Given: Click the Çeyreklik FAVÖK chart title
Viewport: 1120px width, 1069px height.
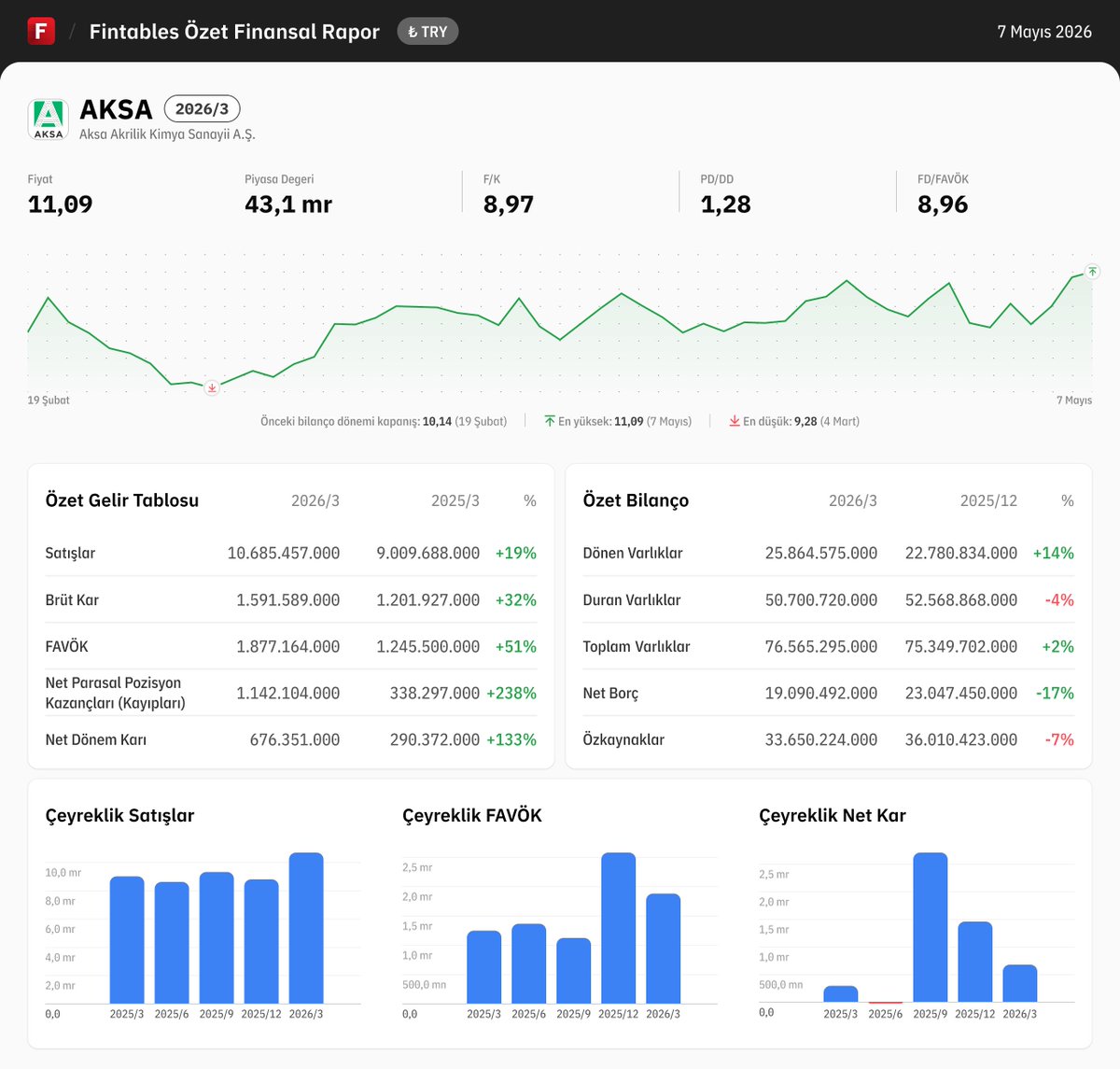Looking at the screenshot, I should pyautogui.click(x=472, y=816).
